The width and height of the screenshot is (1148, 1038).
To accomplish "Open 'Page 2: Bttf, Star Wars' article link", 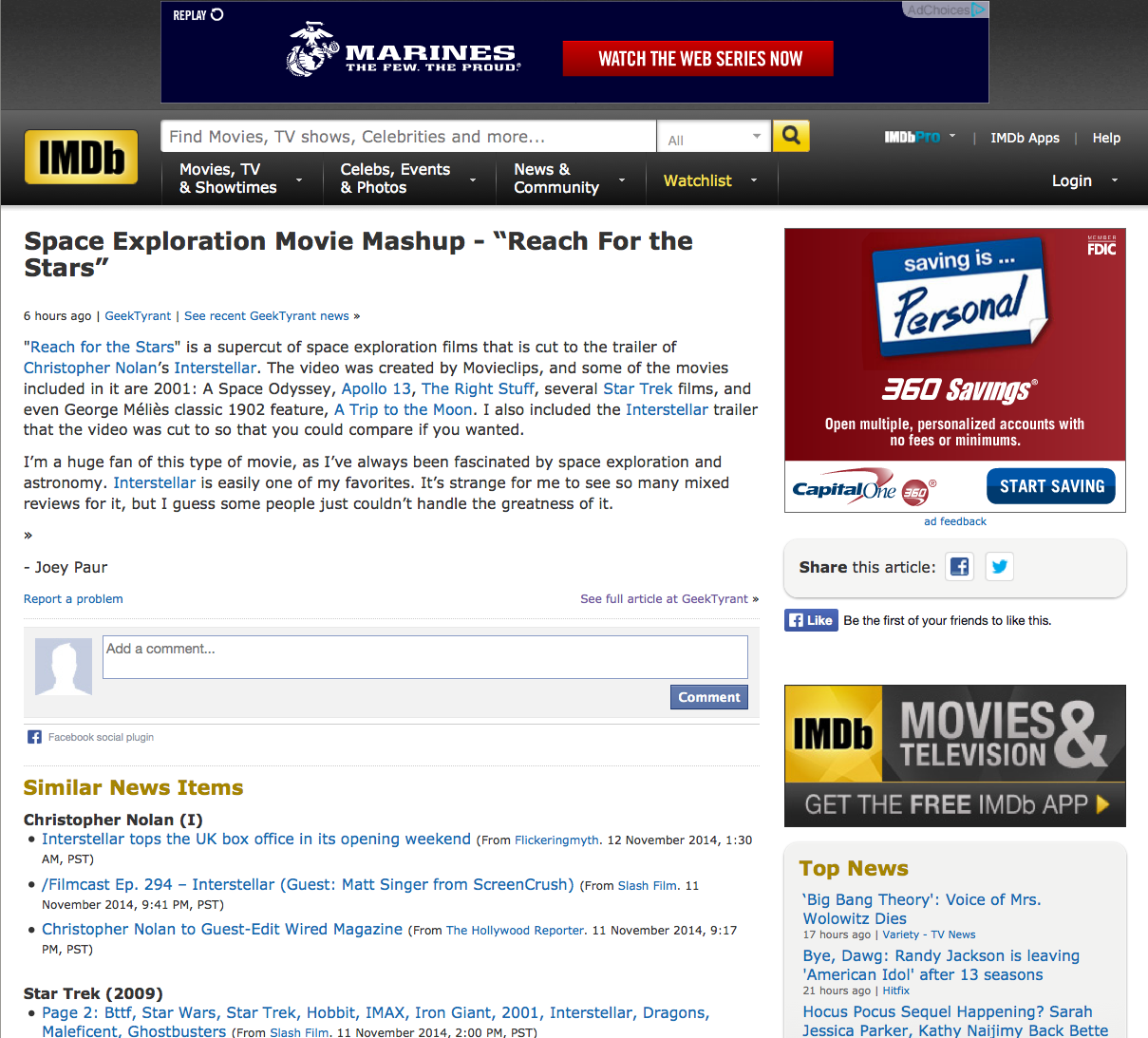I will 375,1022.
